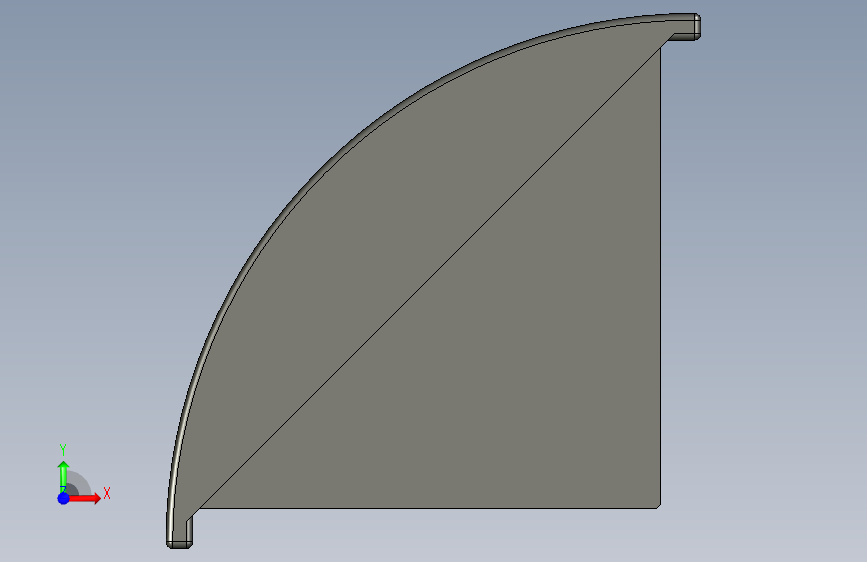Click the blue Z axis origin dot
The image size is (867, 562).
(63, 498)
